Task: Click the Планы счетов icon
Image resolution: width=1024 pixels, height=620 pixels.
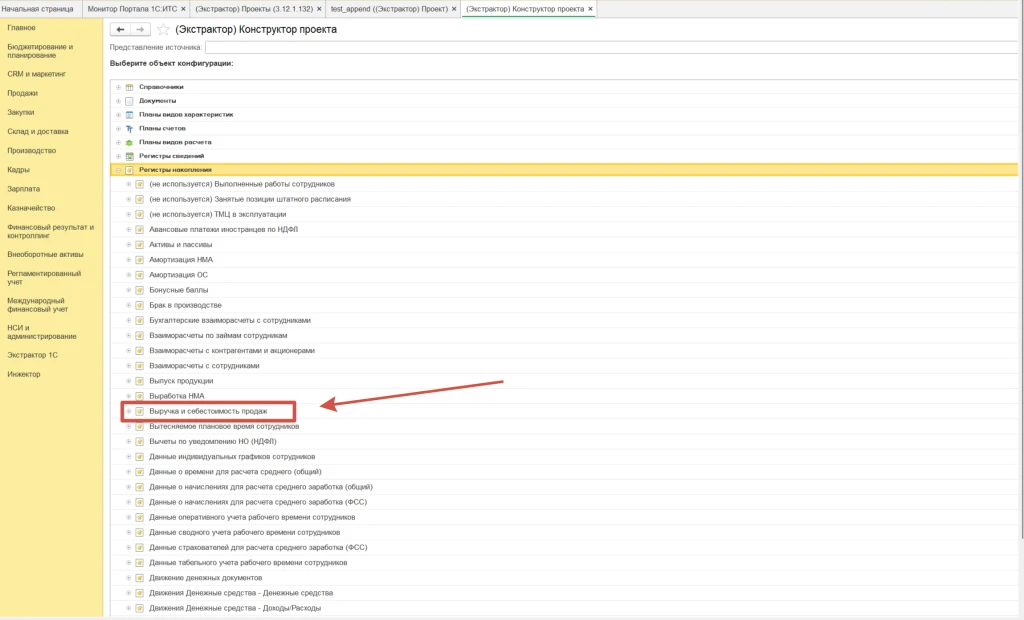Action: (x=129, y=129)
